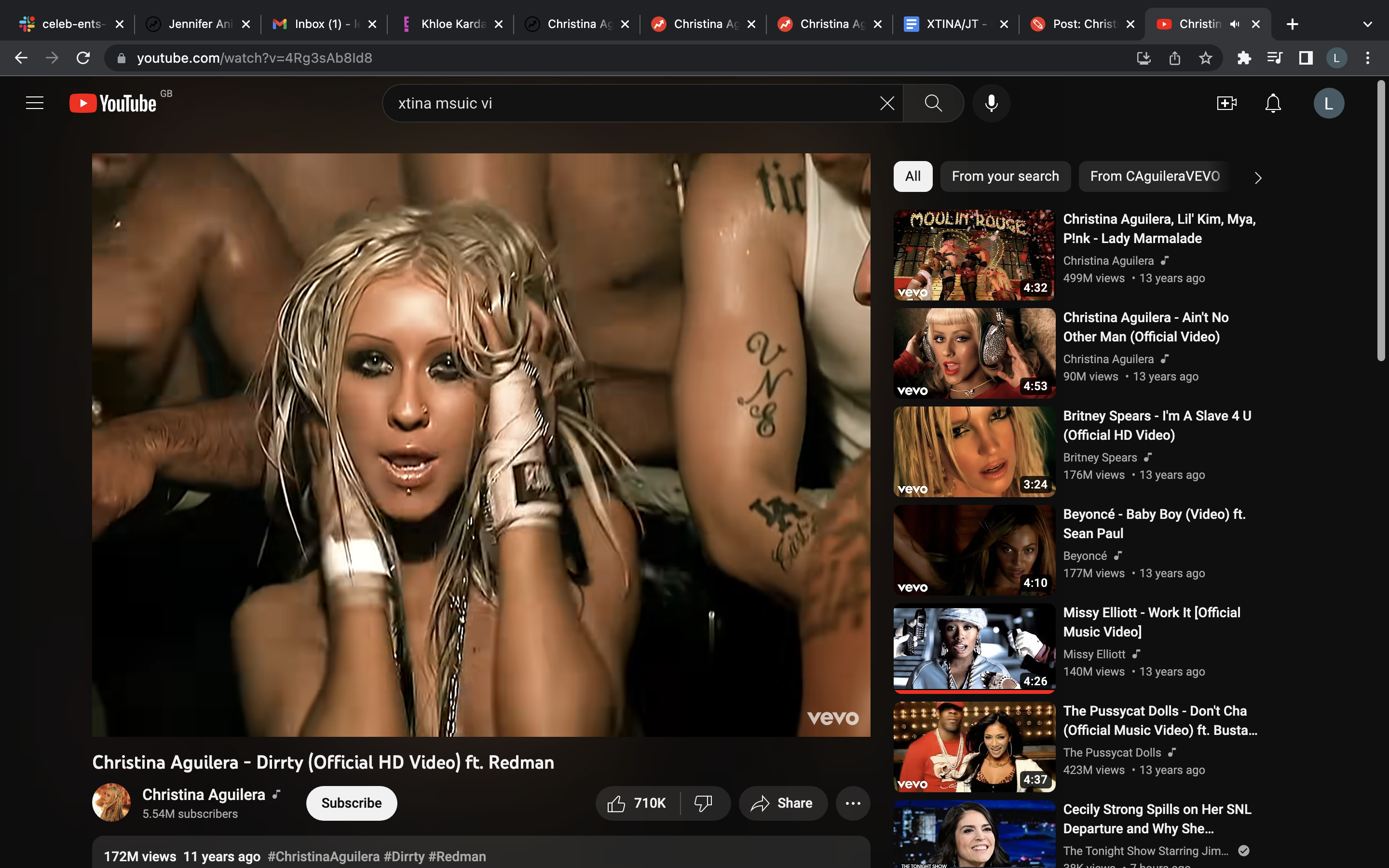This screenshot has height=868, width=1389.
Task: Switch to the Inbox Gmail tab
Action: click(318, 24)
